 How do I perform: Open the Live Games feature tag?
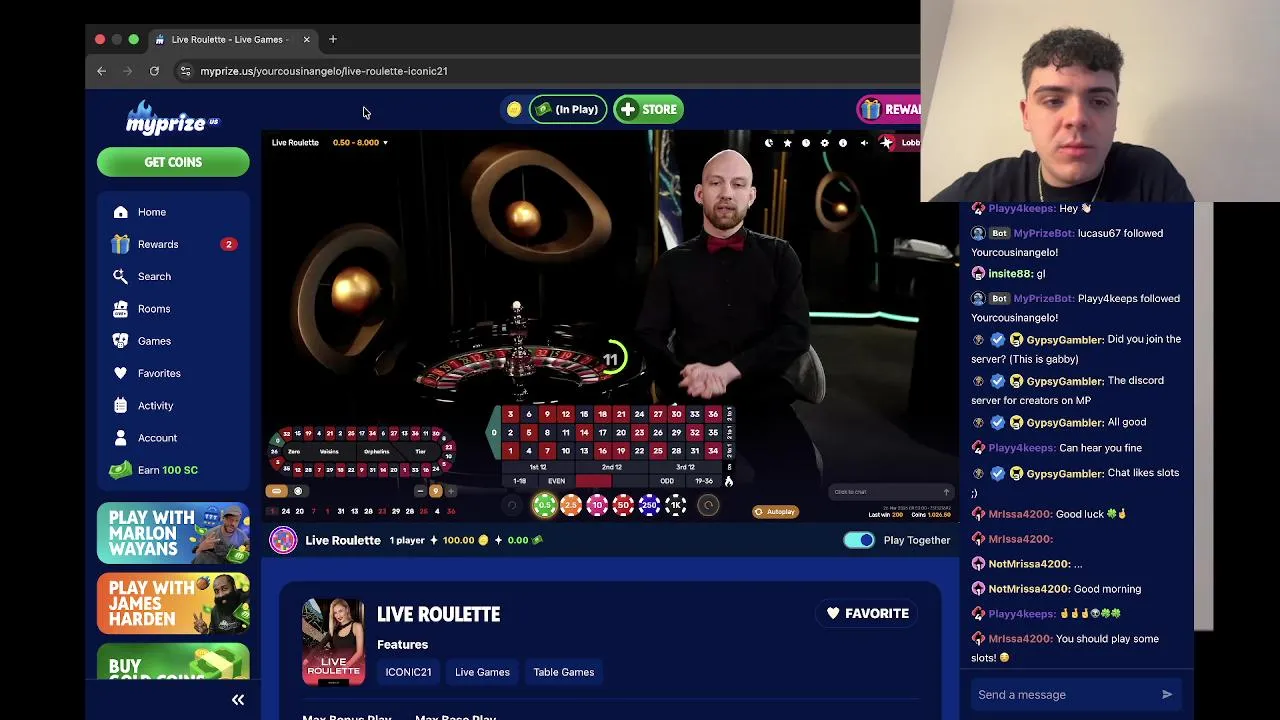click(x=482, y=672)
